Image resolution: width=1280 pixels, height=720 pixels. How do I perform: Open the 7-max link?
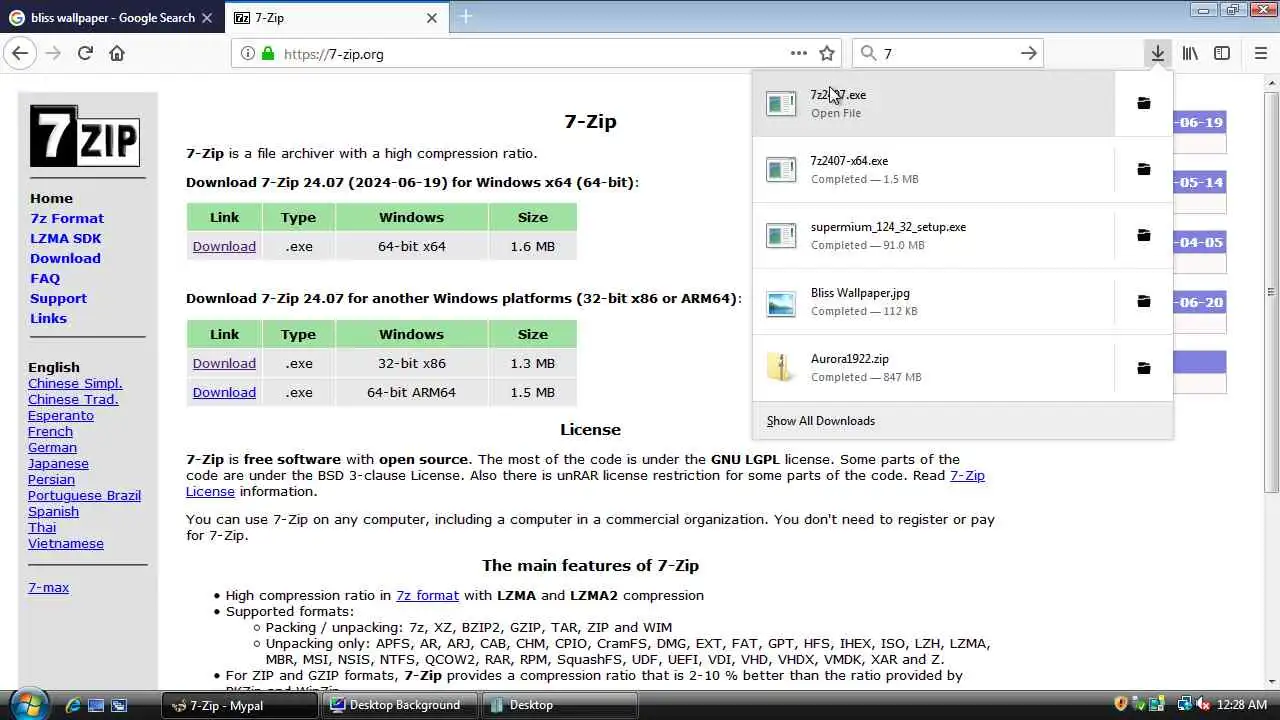[48, 587]
